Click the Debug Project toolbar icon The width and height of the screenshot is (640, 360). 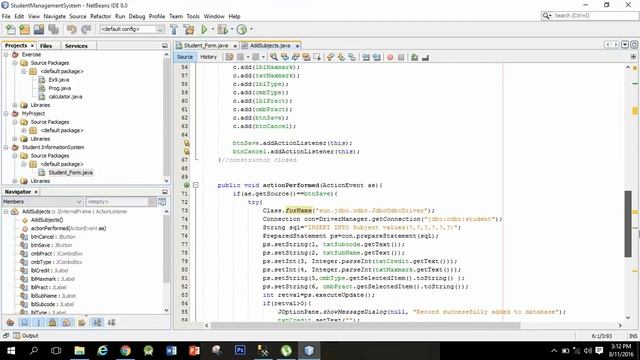(x=222, y=29)
